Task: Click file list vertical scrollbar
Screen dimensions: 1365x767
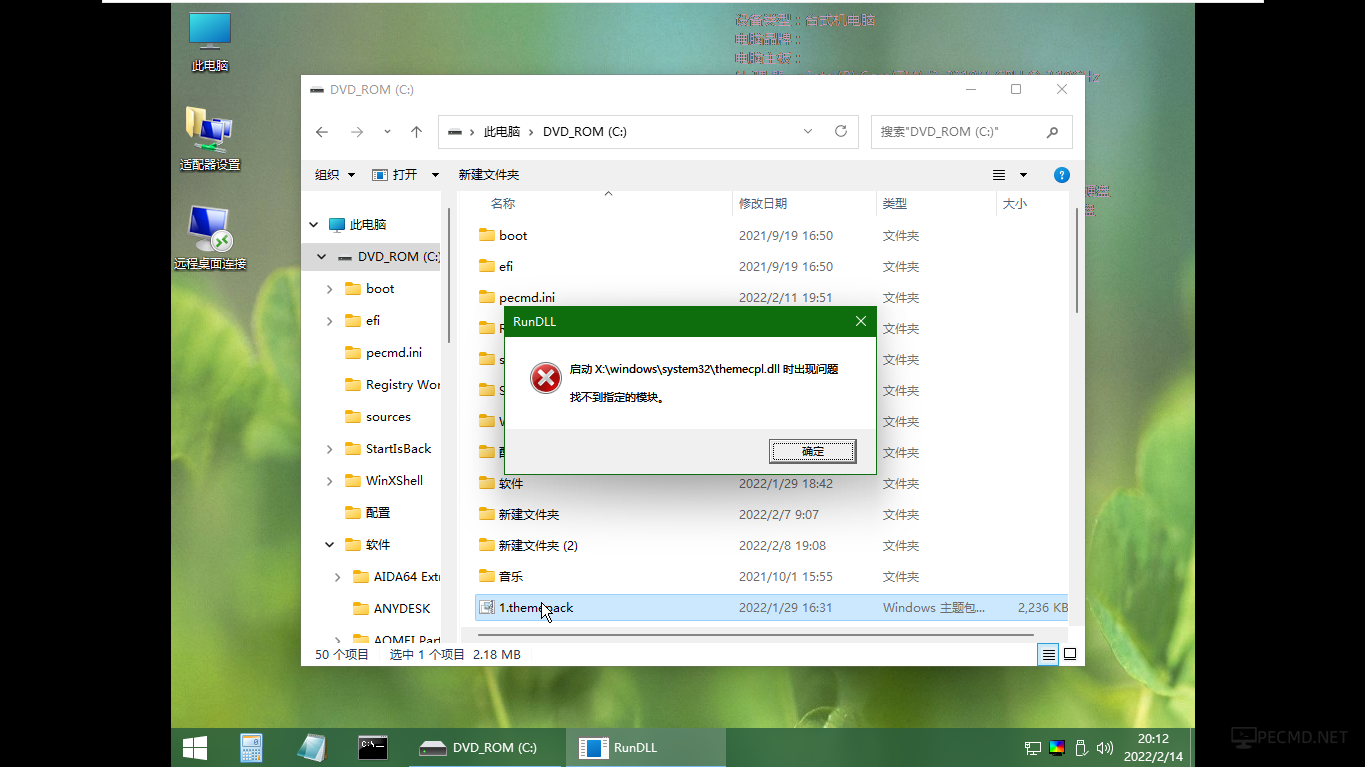Action: 1077,260
